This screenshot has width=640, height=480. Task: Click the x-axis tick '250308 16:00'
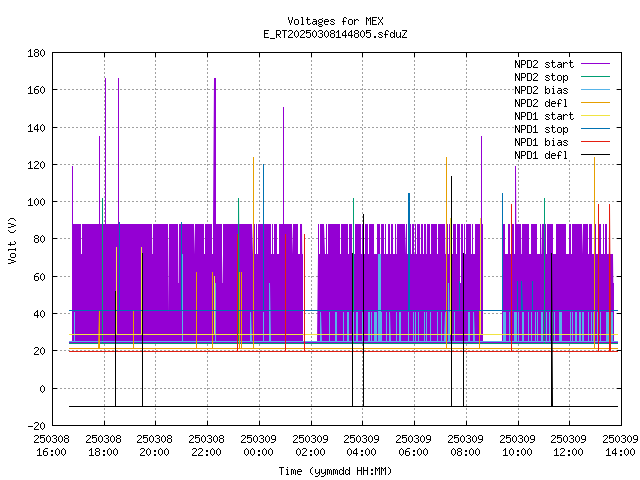coord(51,445)
